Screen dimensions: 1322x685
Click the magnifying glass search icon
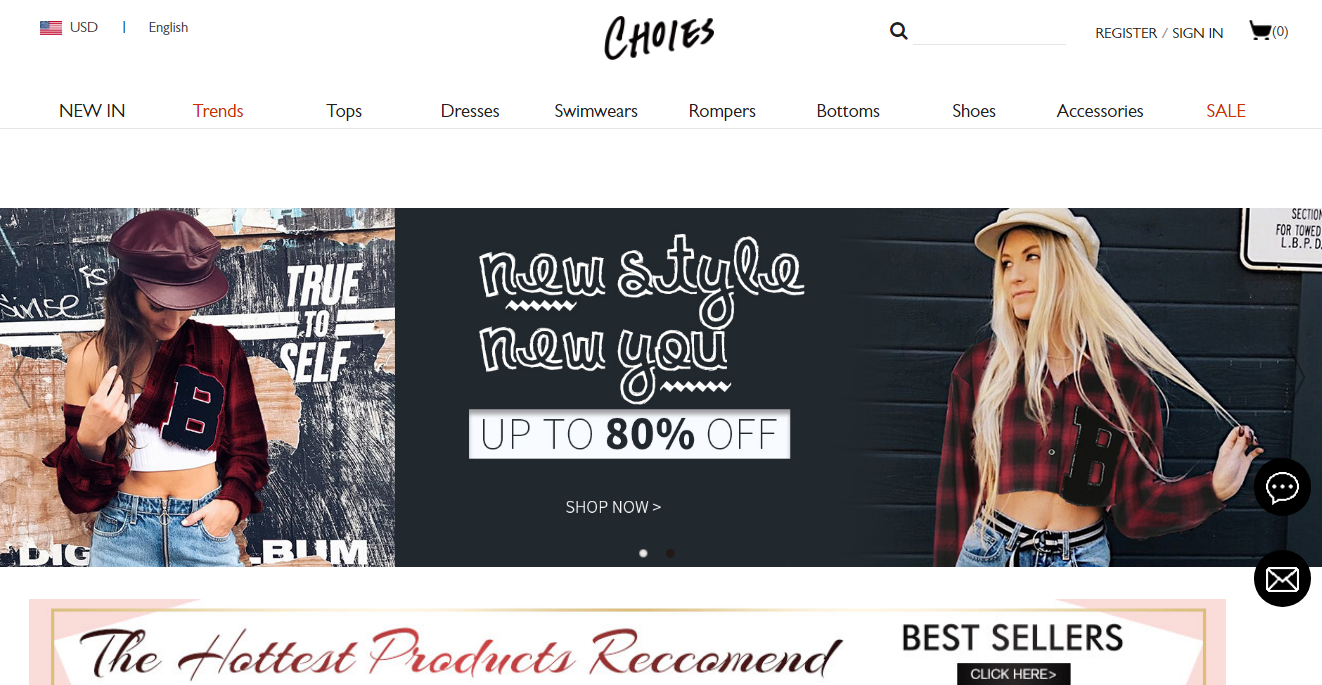point(899,31)
